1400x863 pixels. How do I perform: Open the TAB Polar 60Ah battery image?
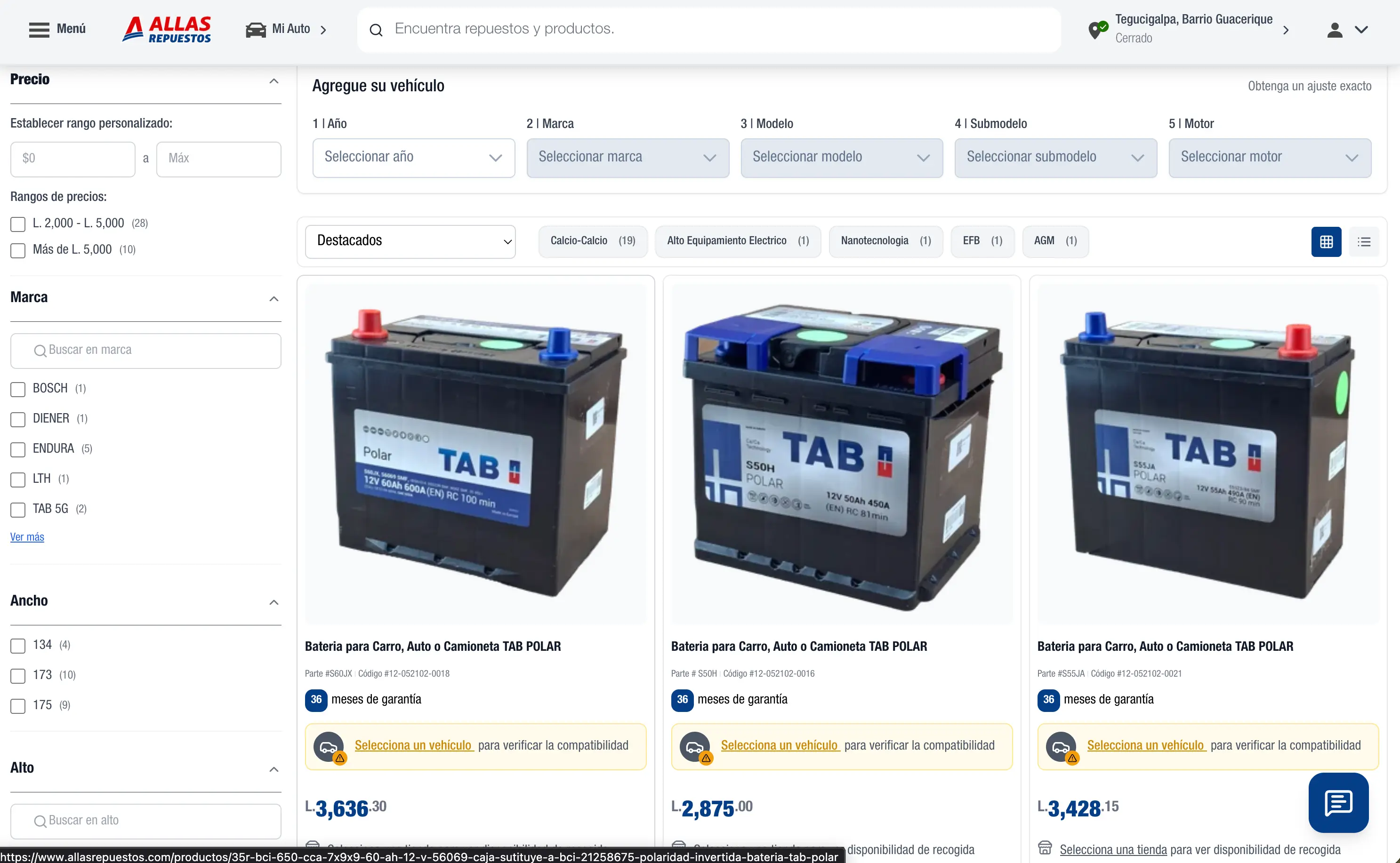475,453
